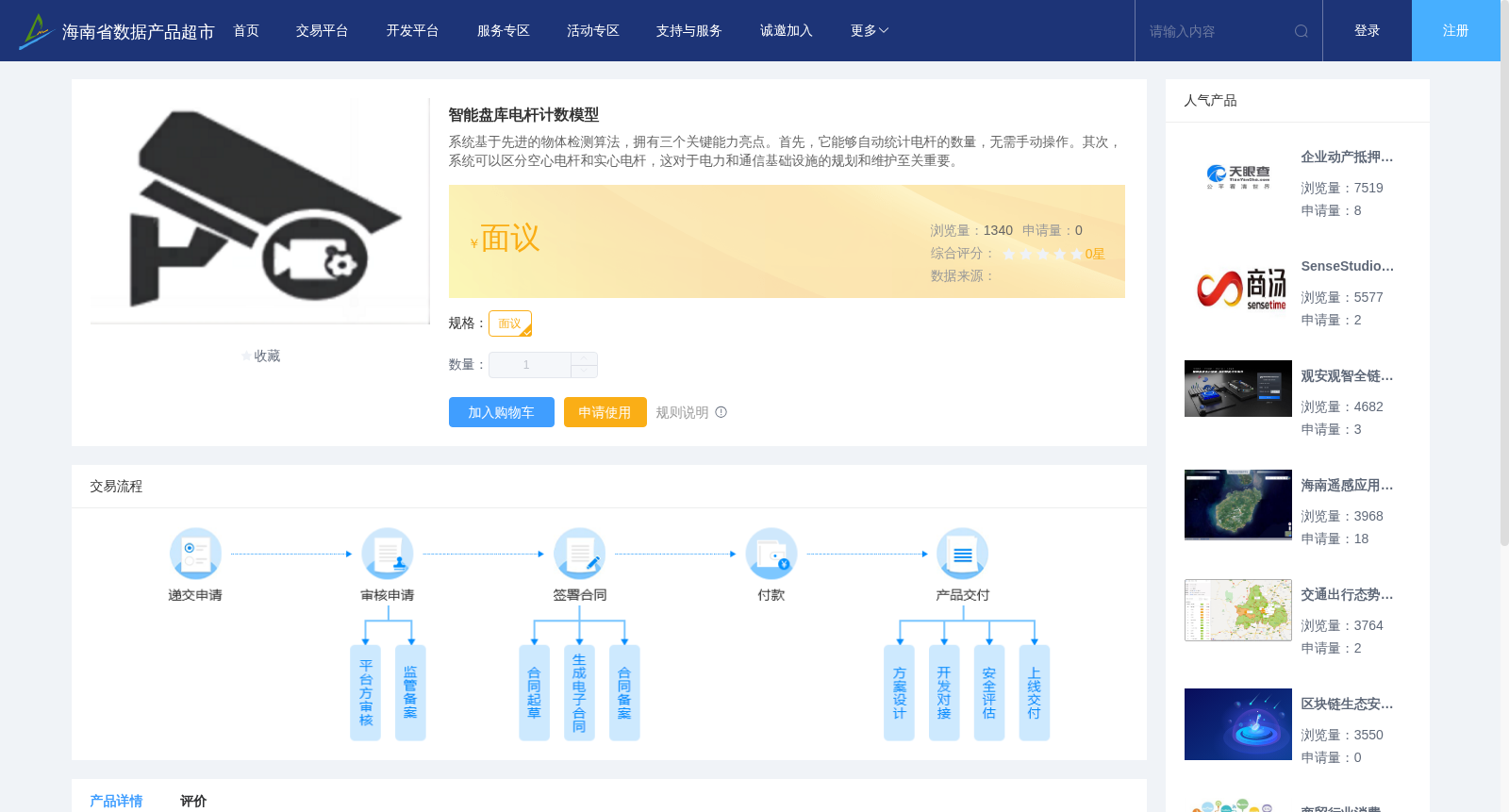
Task: Open the 活动专区 navigation item
Action: (593, 31)
